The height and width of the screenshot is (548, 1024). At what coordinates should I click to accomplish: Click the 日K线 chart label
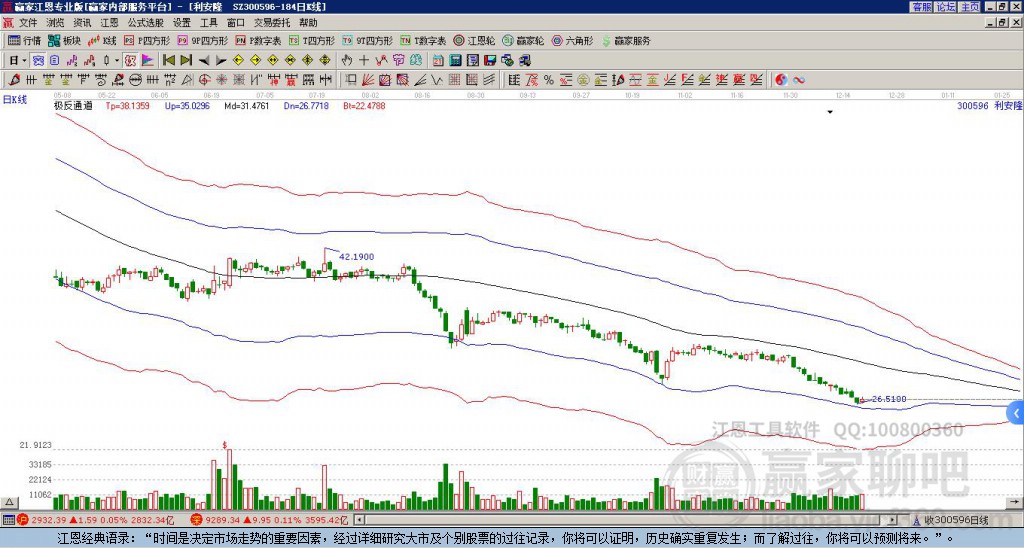(x=15, y=99)
